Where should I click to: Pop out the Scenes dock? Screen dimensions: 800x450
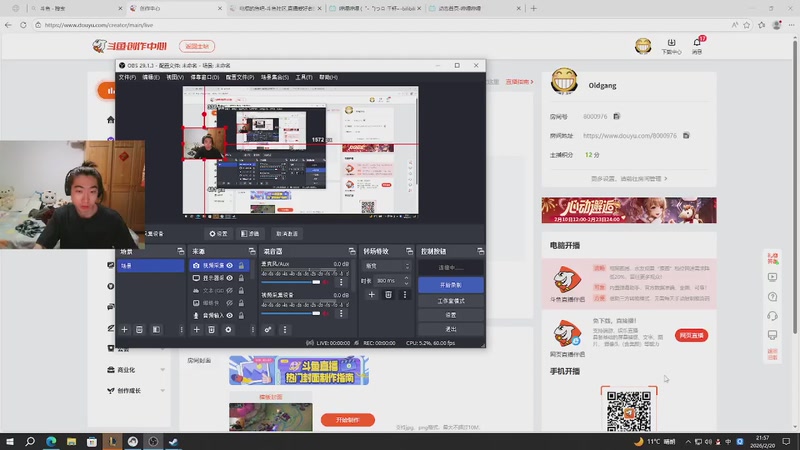[181, 251]
